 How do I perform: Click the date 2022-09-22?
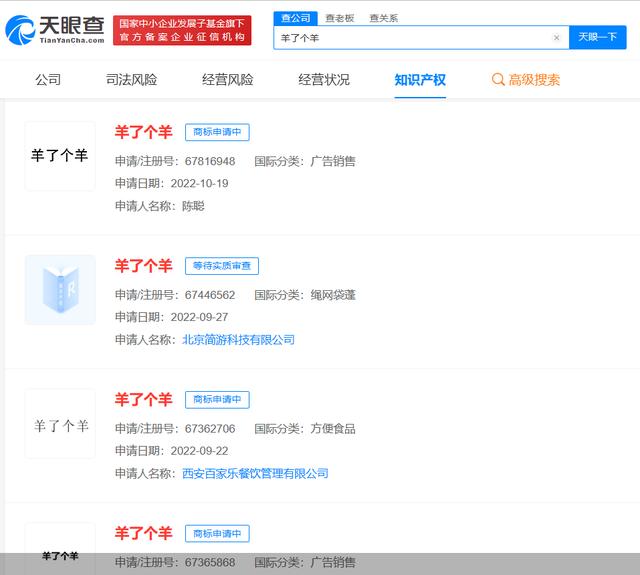point(200,451)
